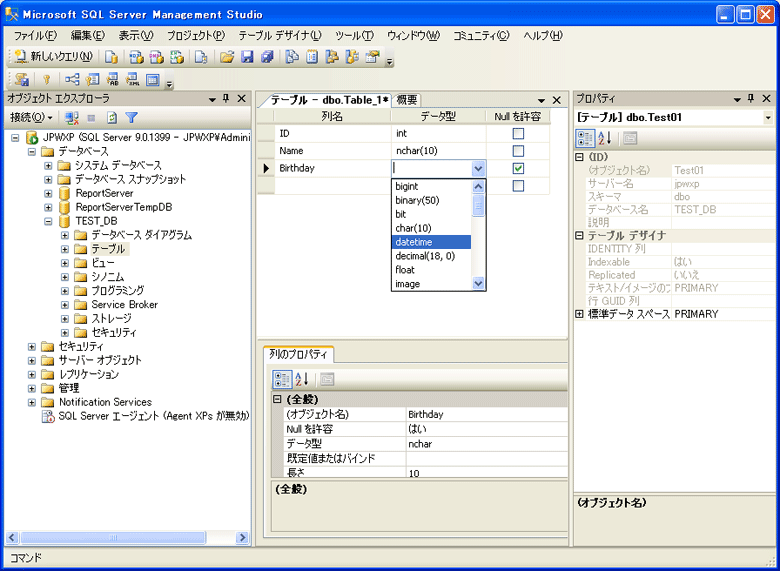Open the 編集 menu
Image resolution: width=780 pixels, height=571 pixels.
coord(88,36)
